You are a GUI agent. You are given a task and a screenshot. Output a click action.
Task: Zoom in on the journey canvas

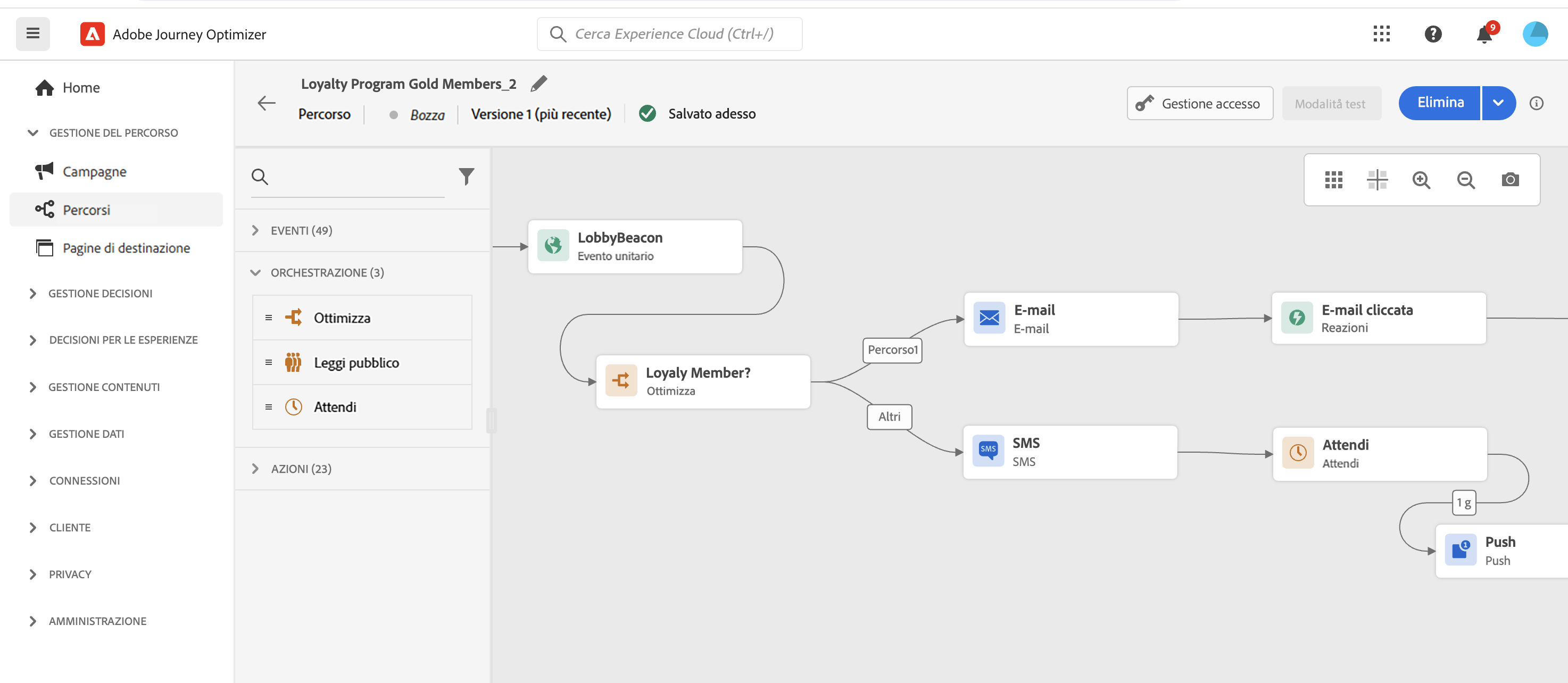(x=1421, y=180)
